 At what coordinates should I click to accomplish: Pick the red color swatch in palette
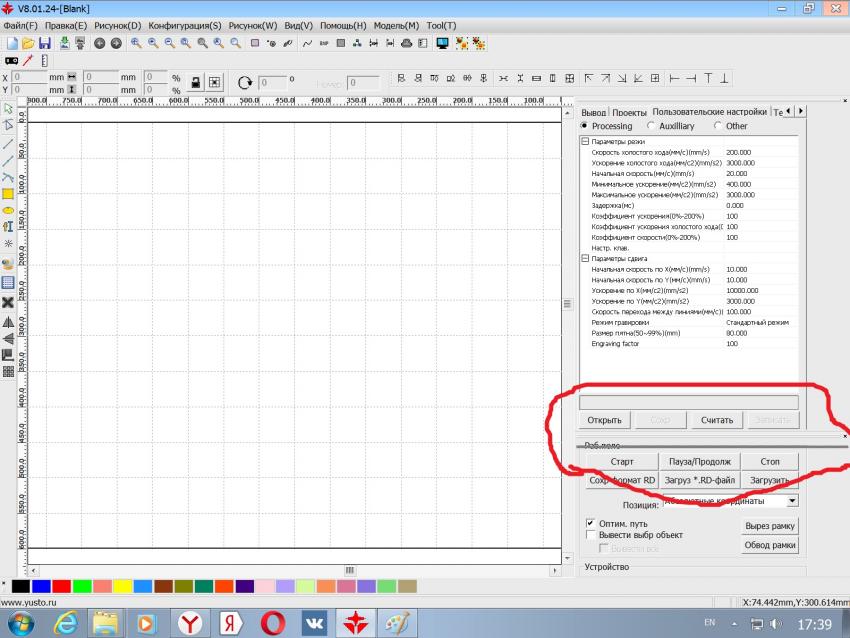click(60, 585)
